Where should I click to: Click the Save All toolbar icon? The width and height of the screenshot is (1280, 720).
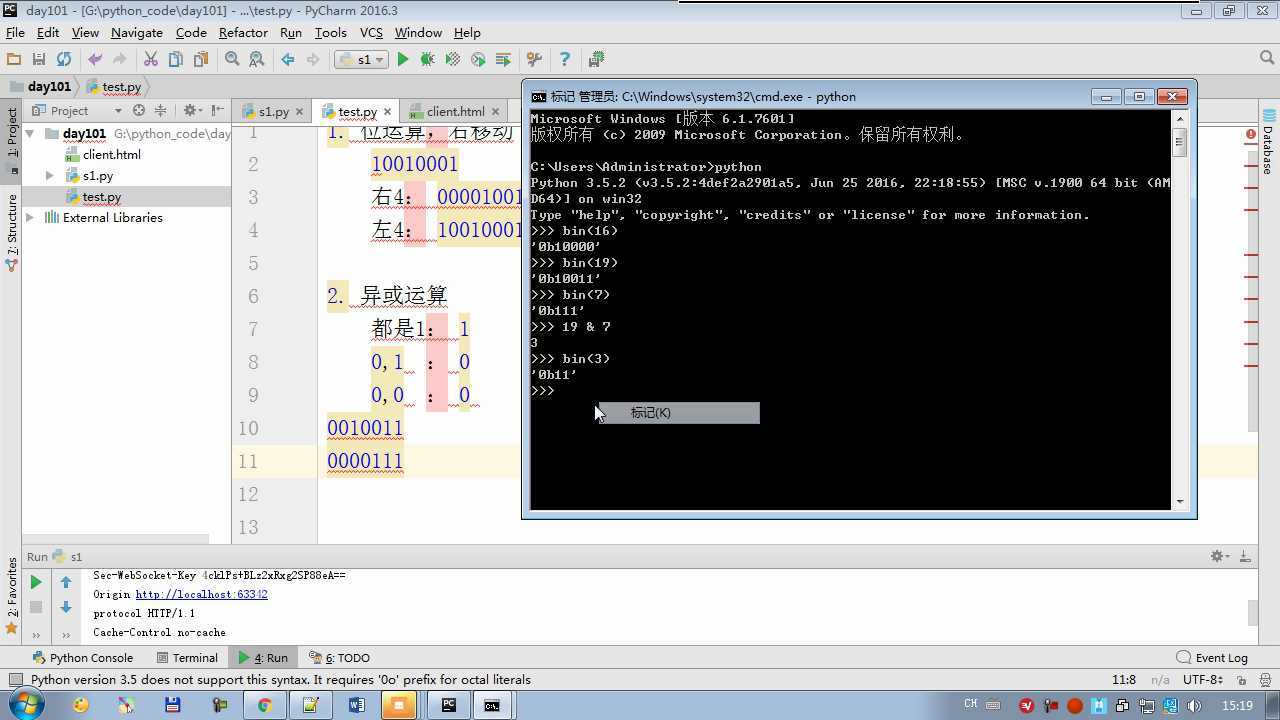click(39, 60)
